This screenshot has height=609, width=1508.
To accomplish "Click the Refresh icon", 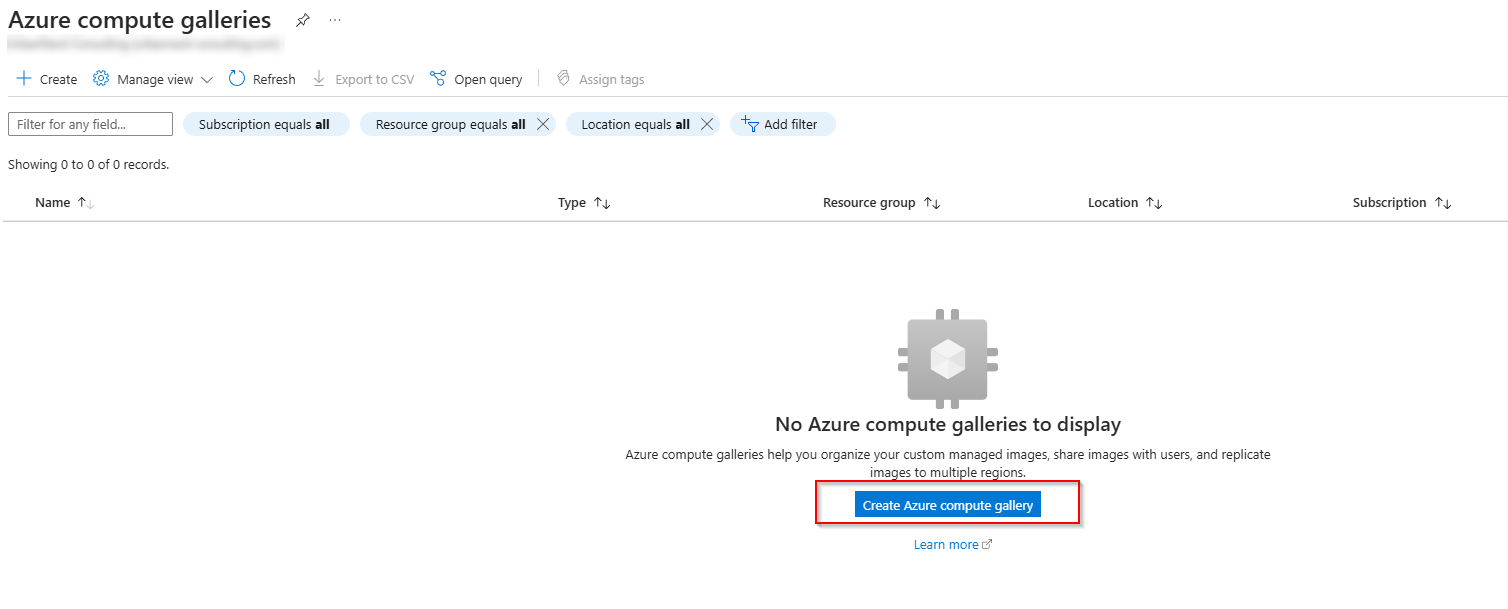I will click(238, 78).
